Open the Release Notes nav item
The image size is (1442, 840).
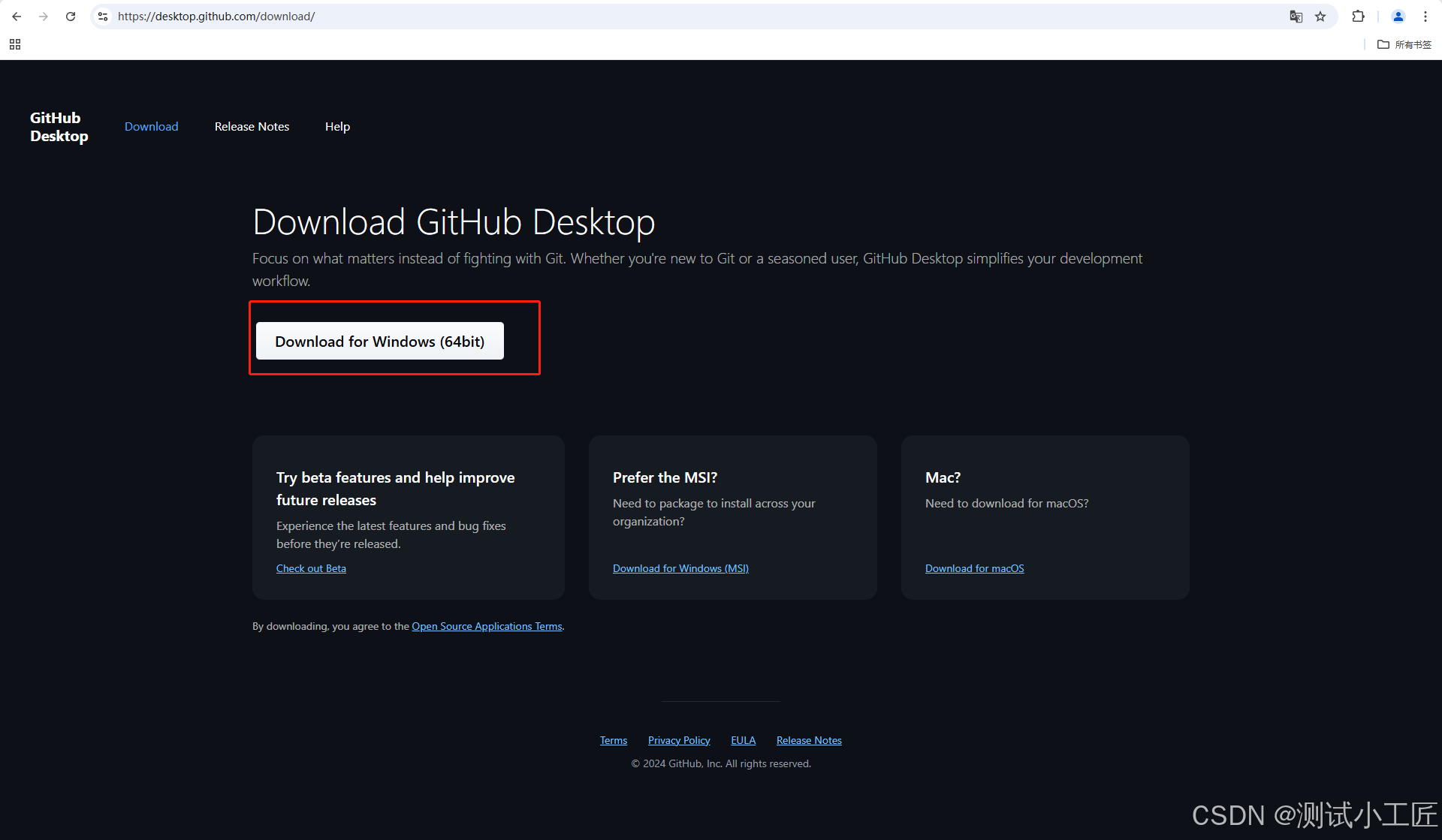point(252,127)
